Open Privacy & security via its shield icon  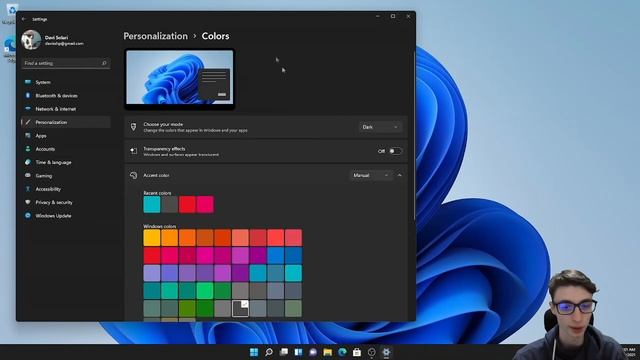tap(28, 202)
